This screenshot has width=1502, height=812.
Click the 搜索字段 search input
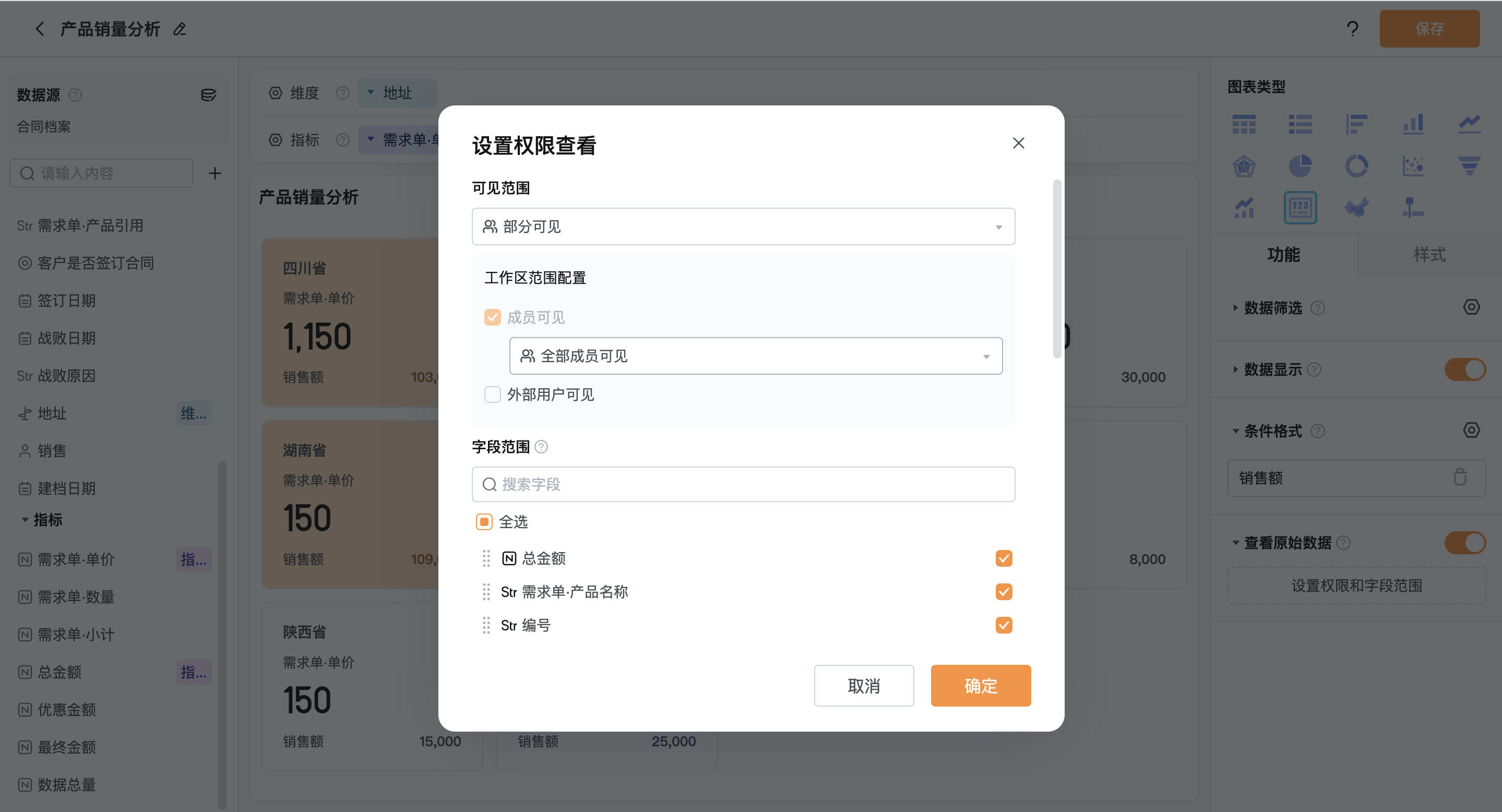743,484
